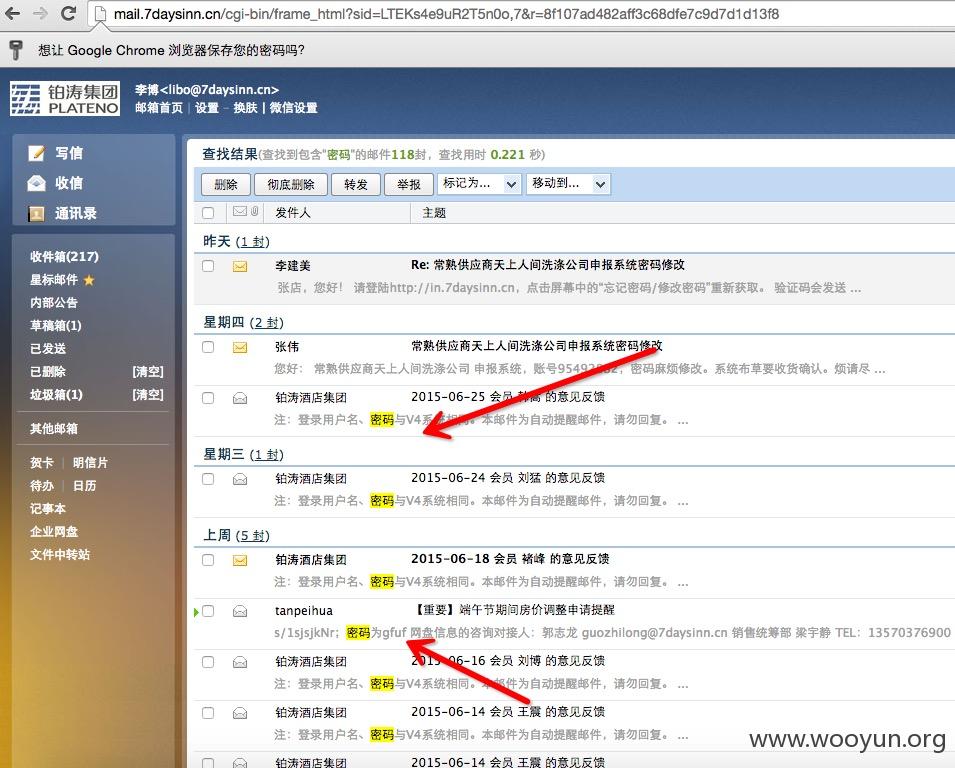
Task: Collapse the 昨天 (1 封) group
Action: coord(236,241)
